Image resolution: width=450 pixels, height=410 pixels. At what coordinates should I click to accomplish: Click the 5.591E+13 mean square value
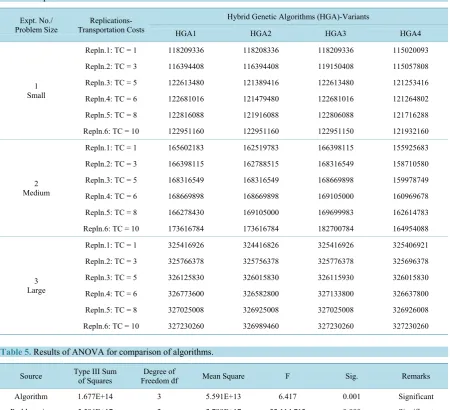[223, 397]
